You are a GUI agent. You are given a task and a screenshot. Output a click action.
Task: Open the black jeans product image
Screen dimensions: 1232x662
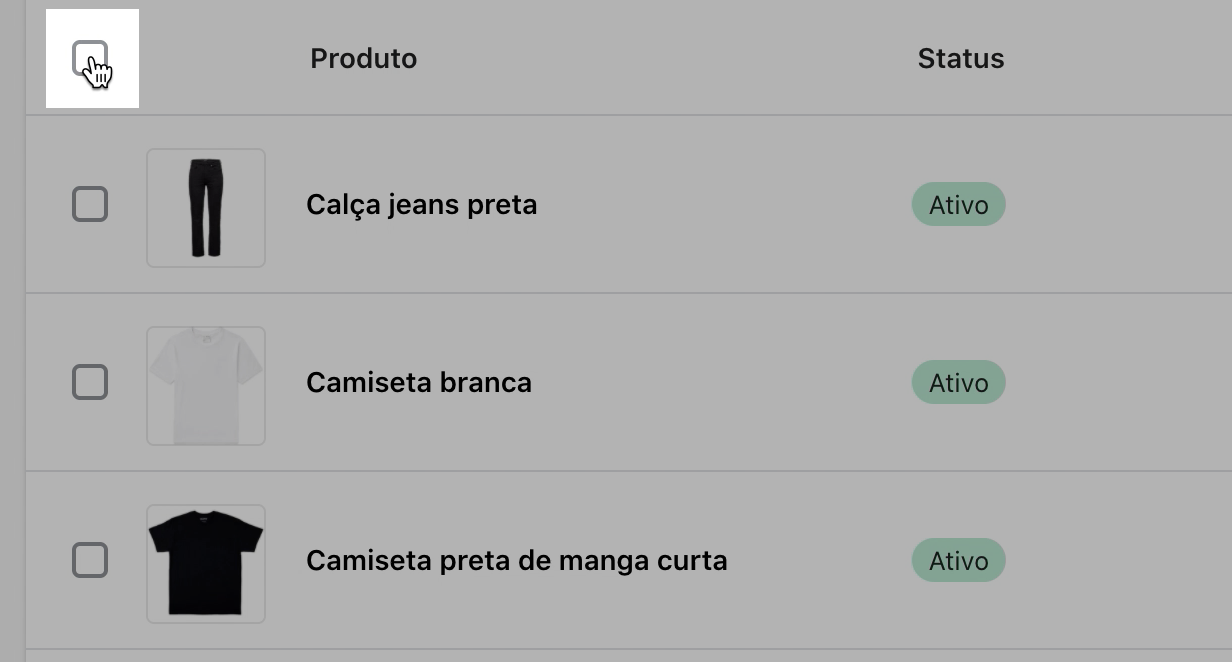(206, 208)
